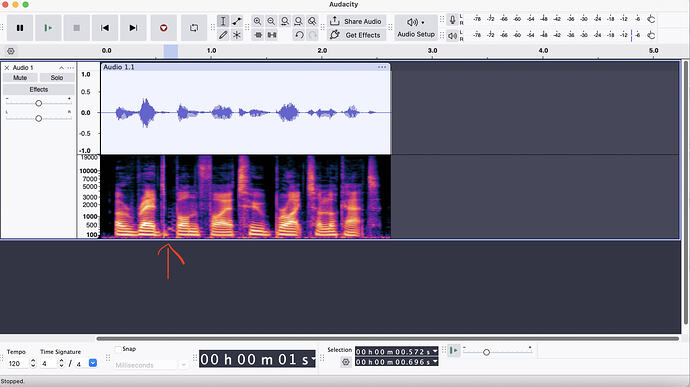
Task: Click the waveform in Audio 1 clip
Action: tap(246, 112)
